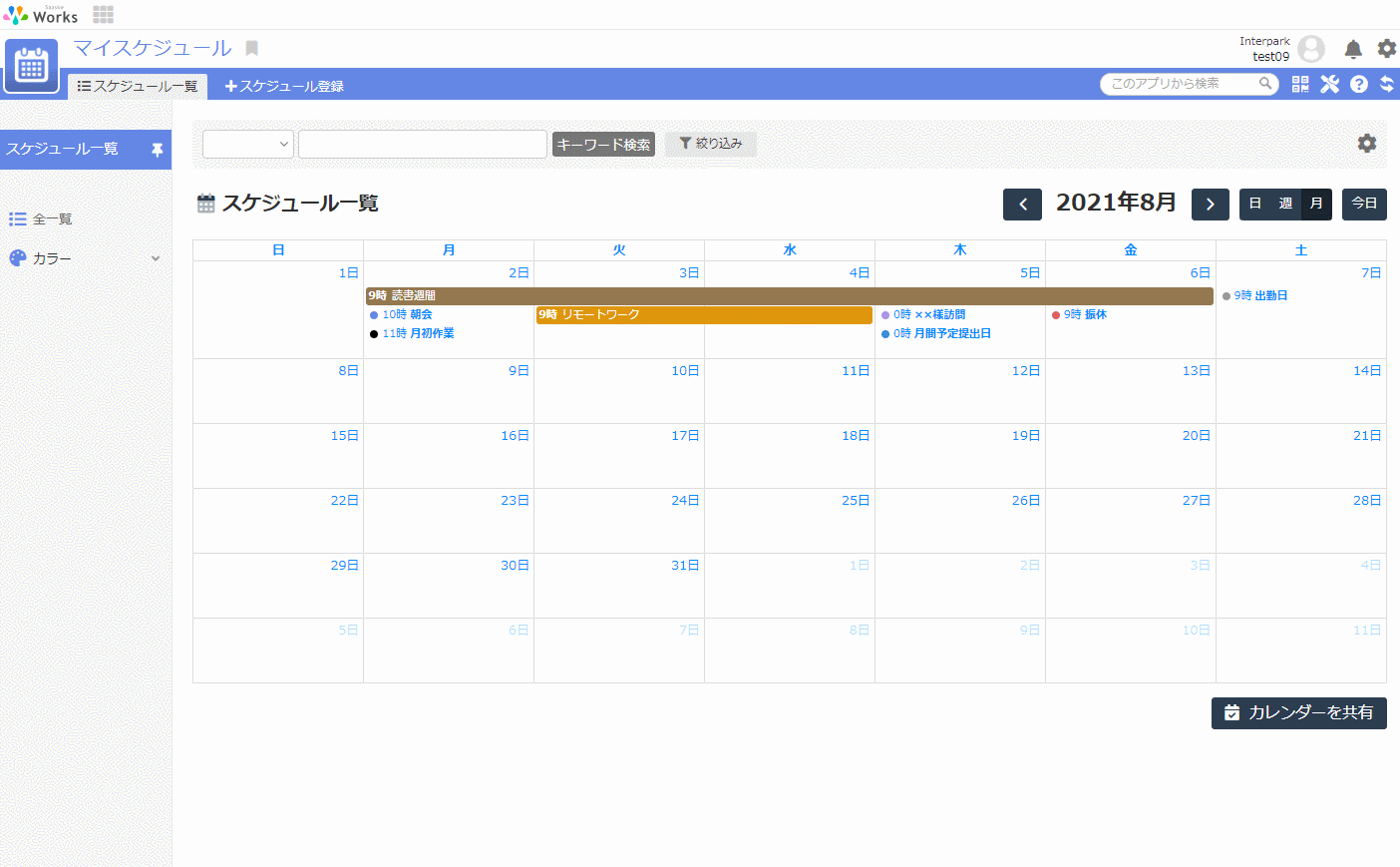Screen dimensions: 1400x867
Task: Select 全一覧 in the sidebar
Action: click(52, 219)
